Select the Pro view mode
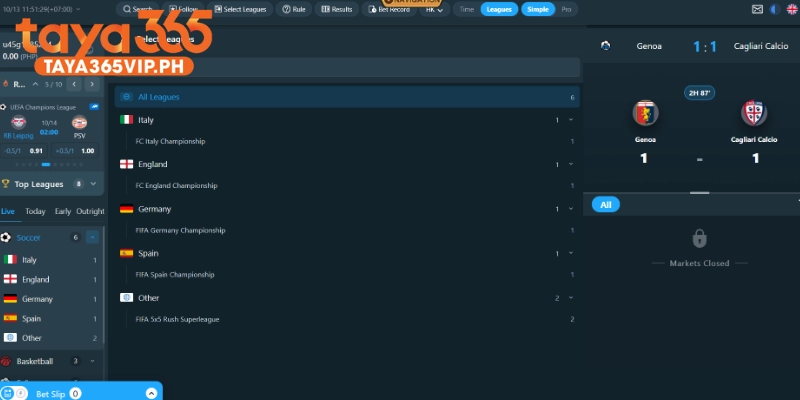 (x=566, y=9)
